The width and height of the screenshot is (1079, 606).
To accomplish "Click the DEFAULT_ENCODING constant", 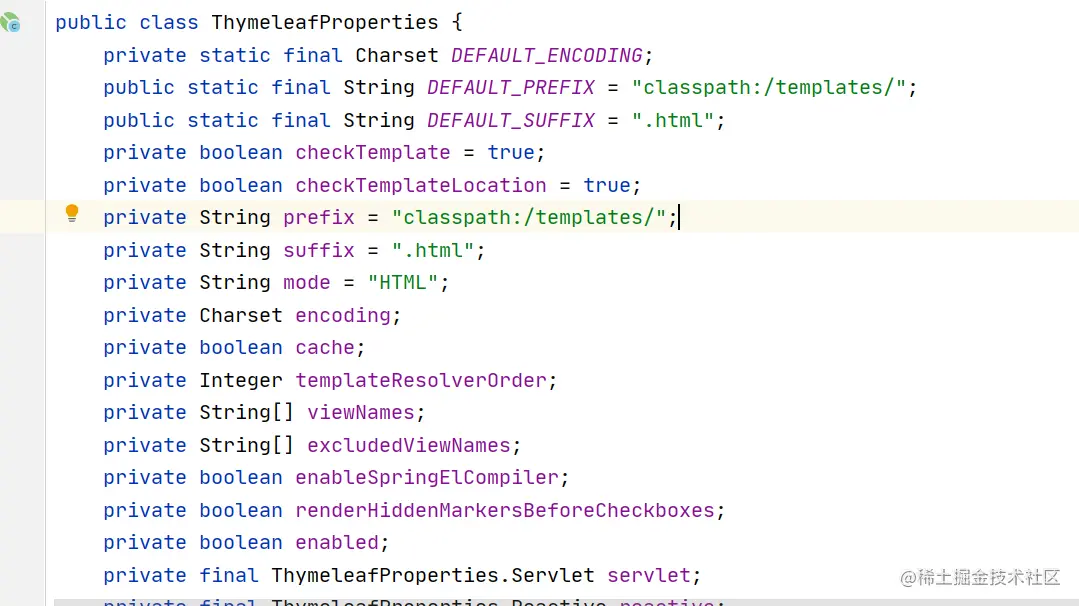I will (547, 55).
